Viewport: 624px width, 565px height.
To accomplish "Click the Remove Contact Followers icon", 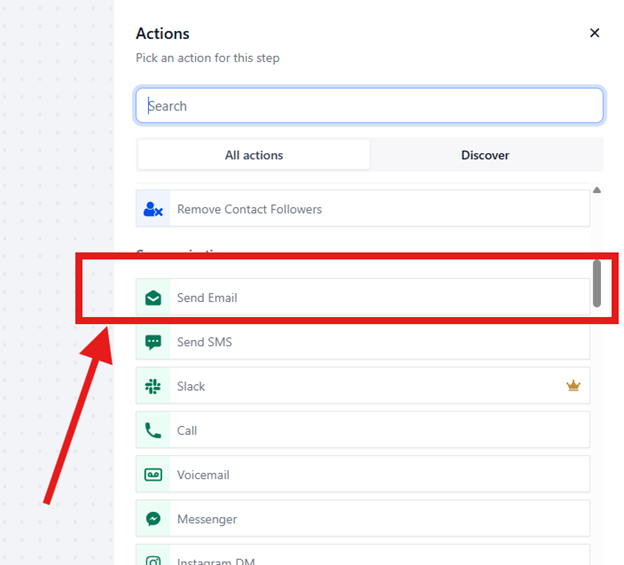I will coord(153,209).
